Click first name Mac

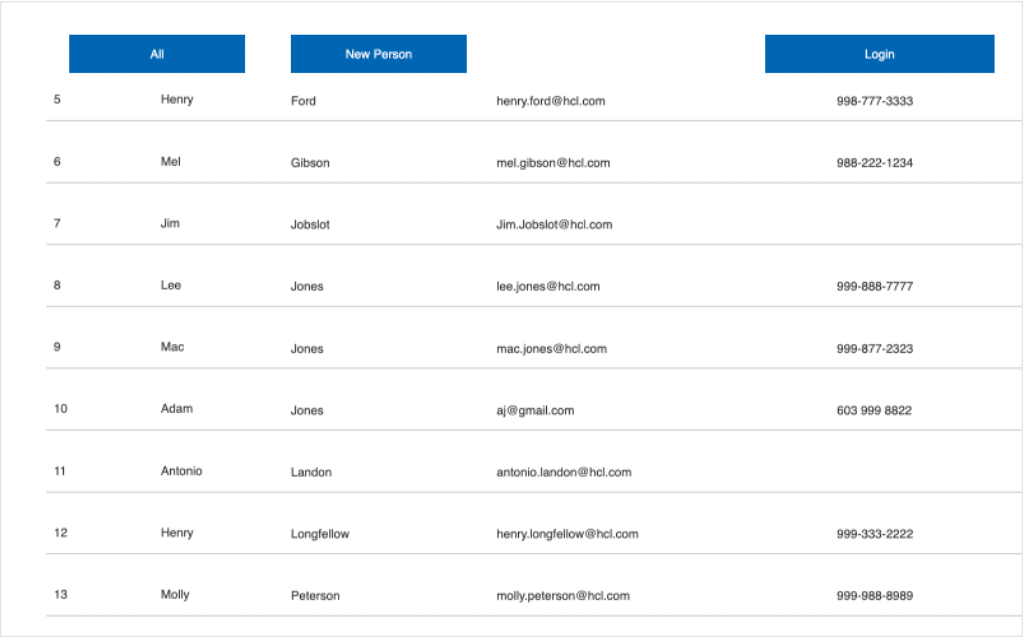click(x=172, y=347)
